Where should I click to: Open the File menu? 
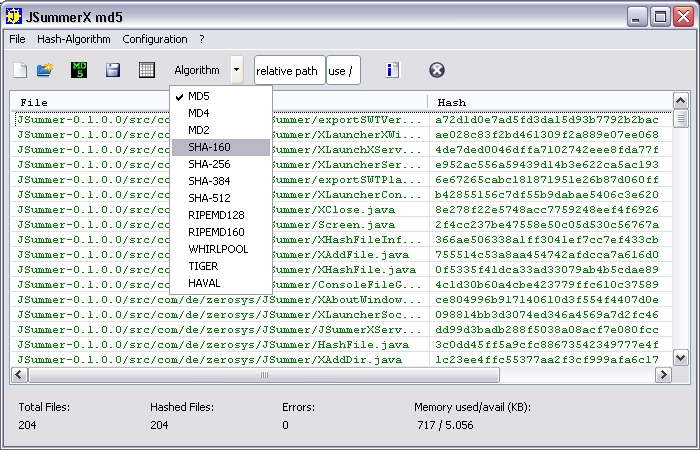[x=18, y=39]
